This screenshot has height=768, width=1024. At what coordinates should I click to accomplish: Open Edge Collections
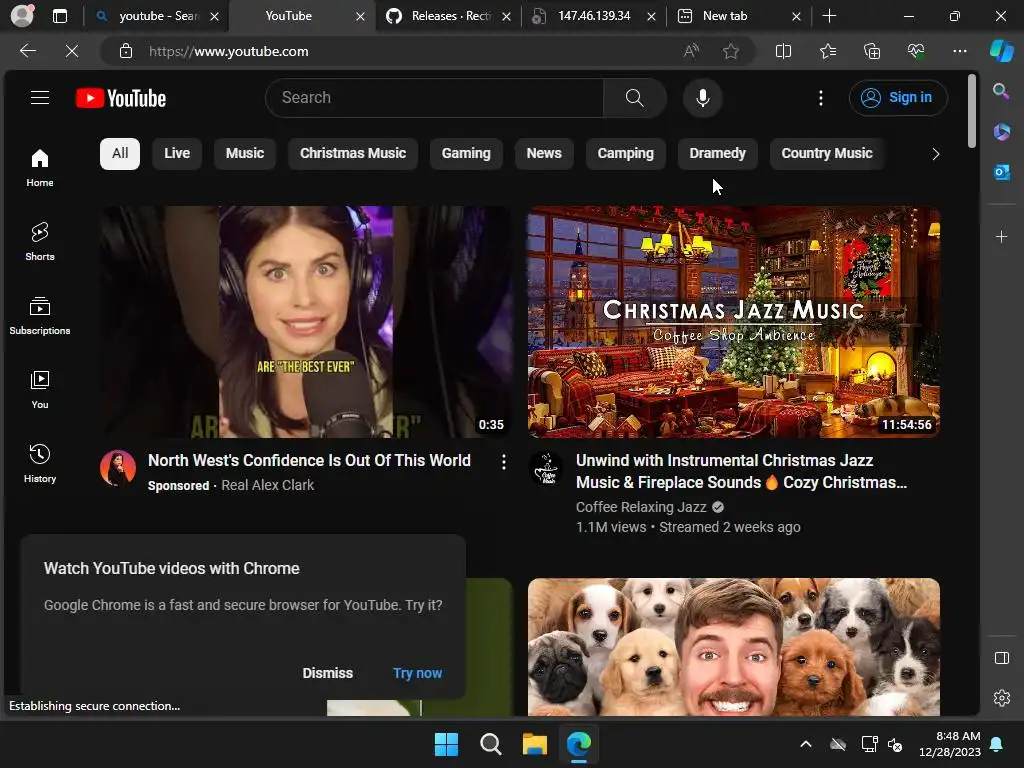pos(872,51)
